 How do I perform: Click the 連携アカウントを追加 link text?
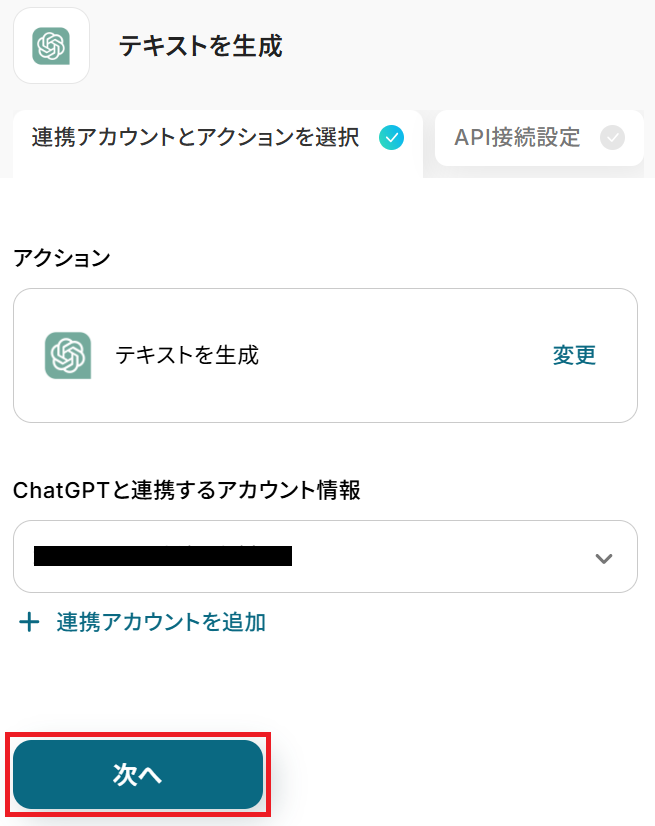[161, 622]
